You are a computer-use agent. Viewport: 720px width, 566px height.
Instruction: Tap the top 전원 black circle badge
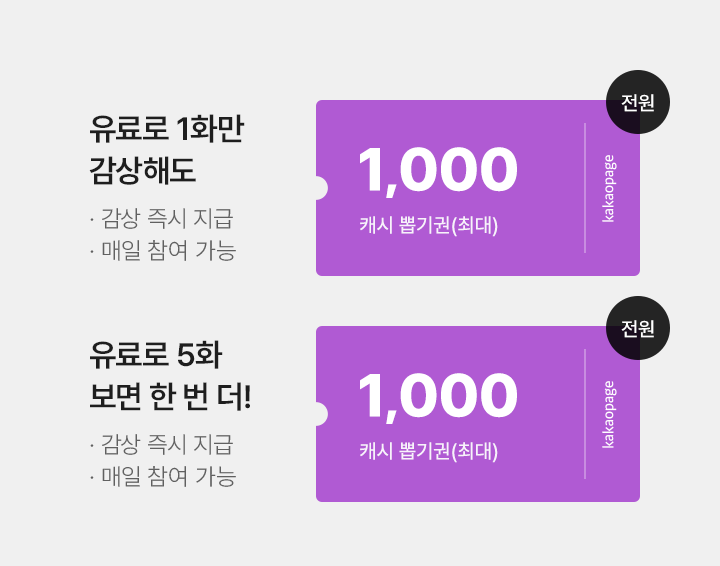(x=638, y=102)
